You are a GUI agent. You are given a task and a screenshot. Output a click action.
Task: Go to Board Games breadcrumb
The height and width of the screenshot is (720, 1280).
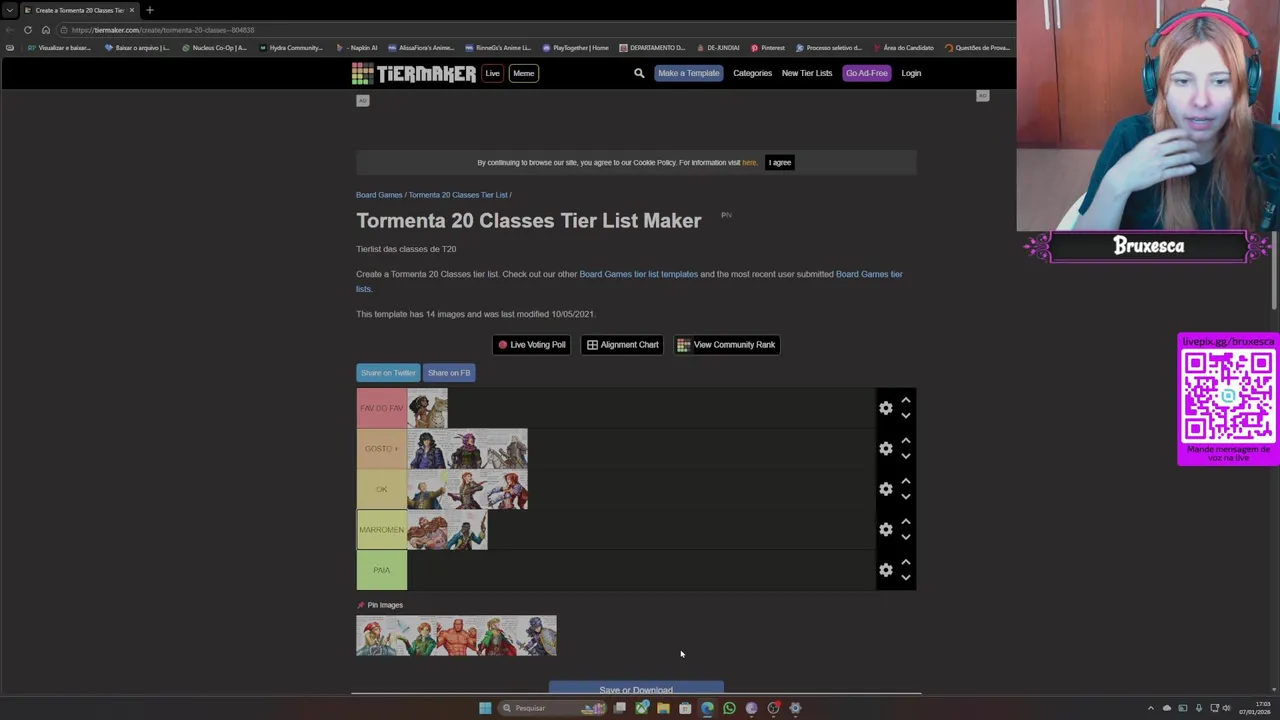379,195
